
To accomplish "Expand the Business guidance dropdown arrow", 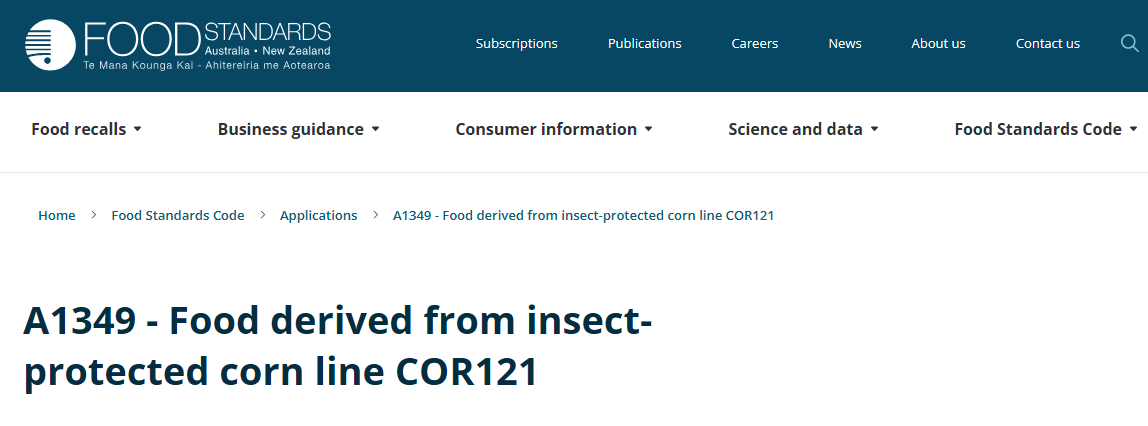I will (x=376, y=129).
